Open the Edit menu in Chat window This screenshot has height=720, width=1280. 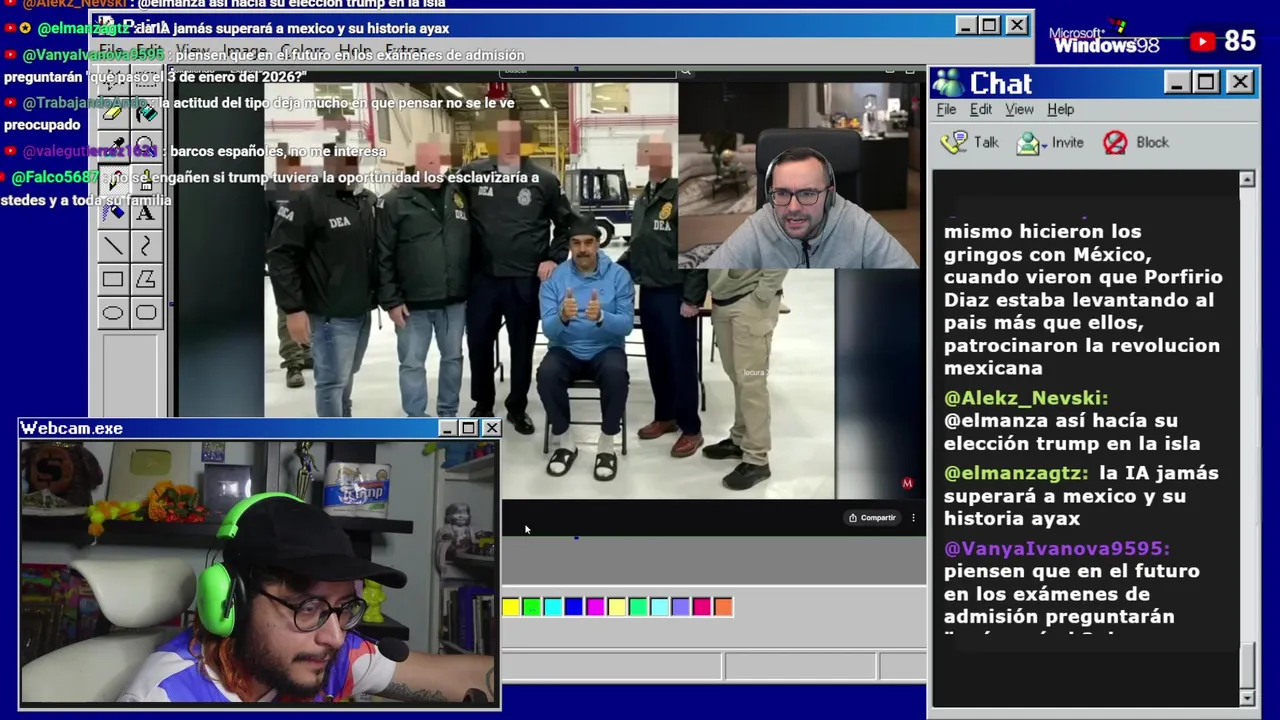[981, 109]
